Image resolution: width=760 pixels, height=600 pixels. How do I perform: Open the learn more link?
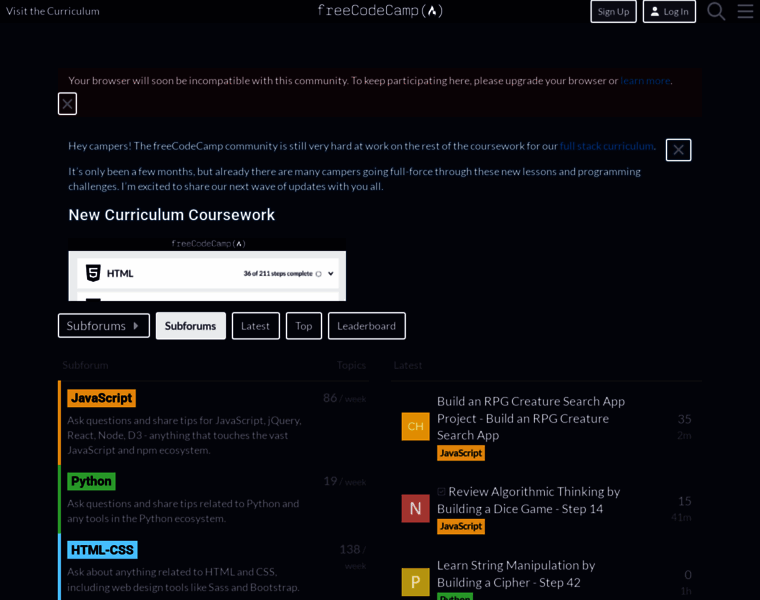tap(645, 80)
